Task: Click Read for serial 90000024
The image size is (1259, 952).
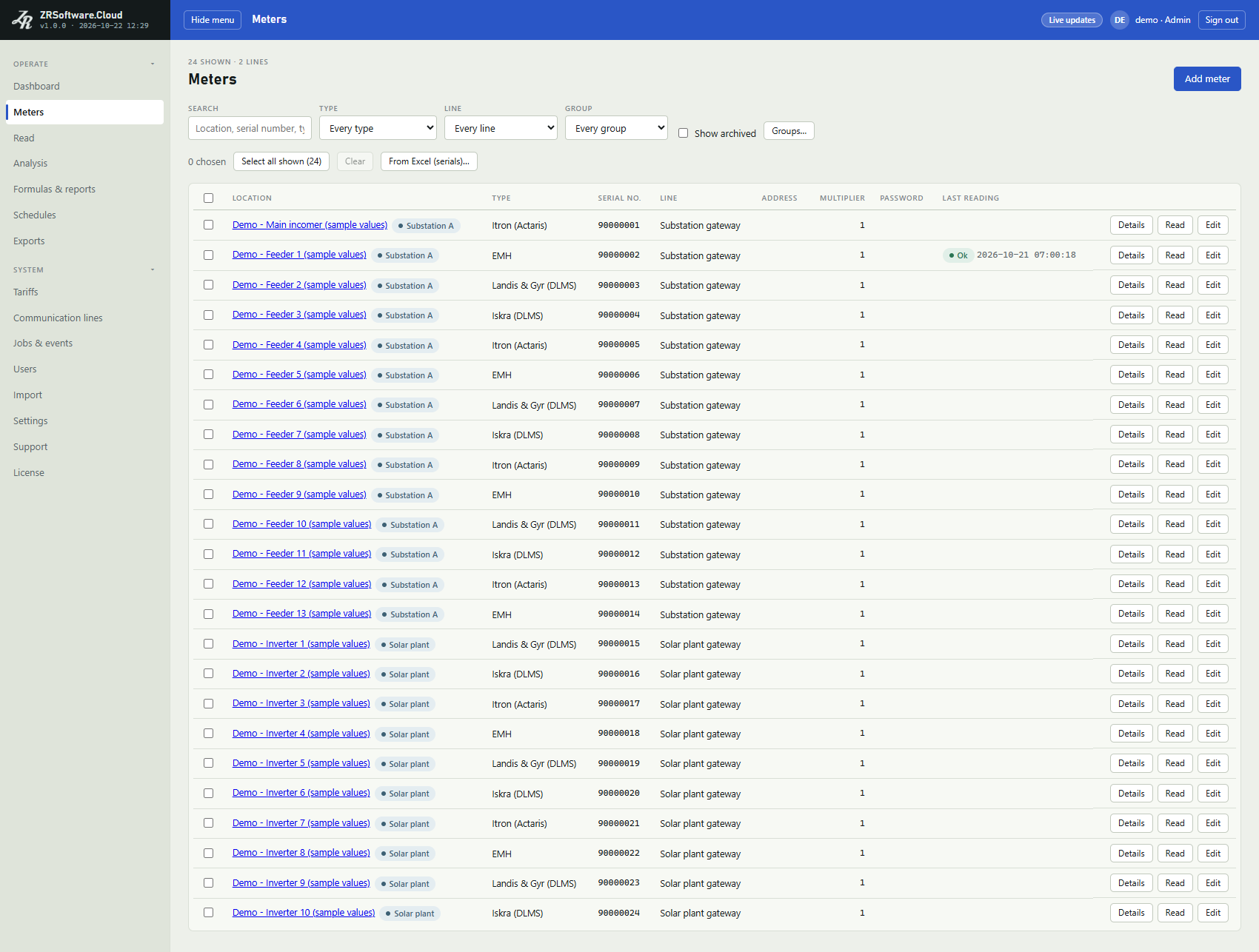Action: [x=1175, y=913]
